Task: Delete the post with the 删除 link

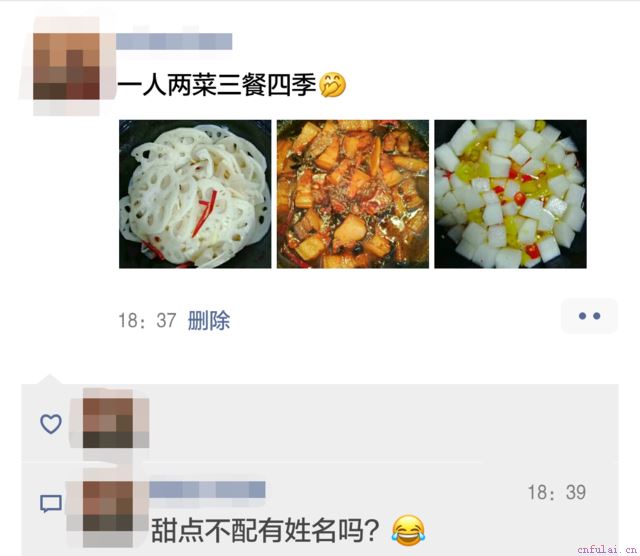Action: (x=209, y=320)
